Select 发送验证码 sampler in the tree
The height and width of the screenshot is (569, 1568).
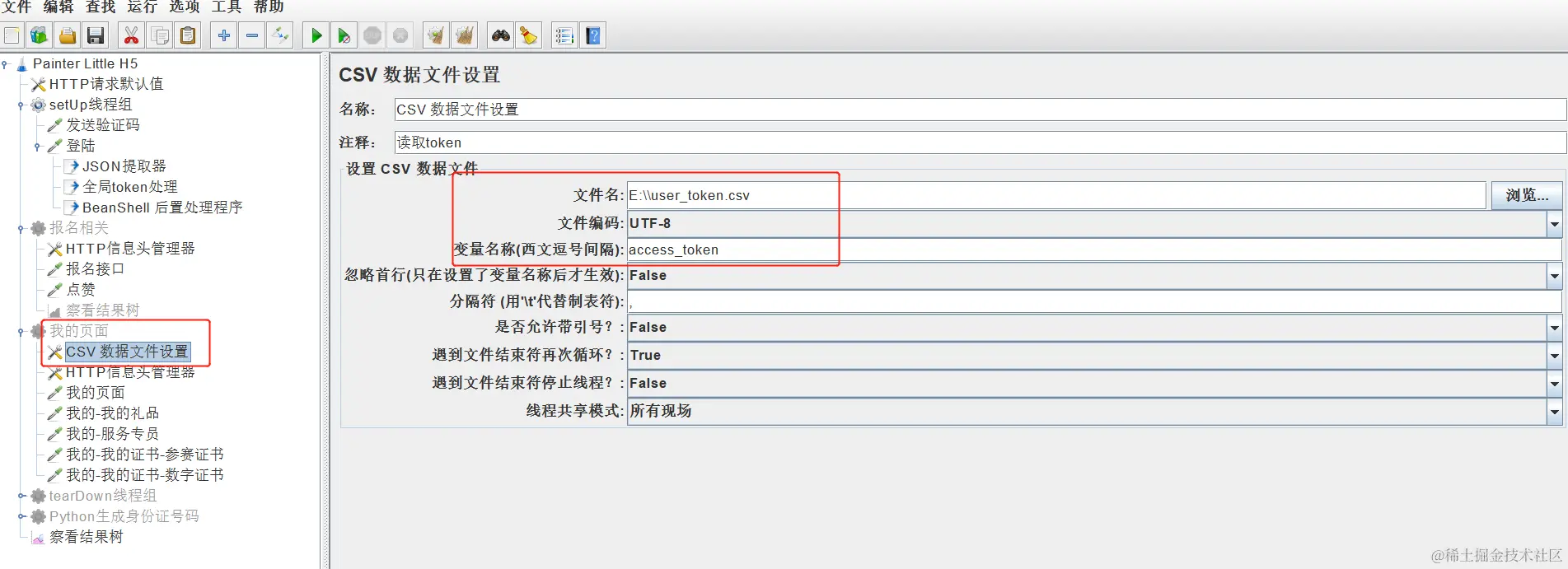click(x=102, y=125)
